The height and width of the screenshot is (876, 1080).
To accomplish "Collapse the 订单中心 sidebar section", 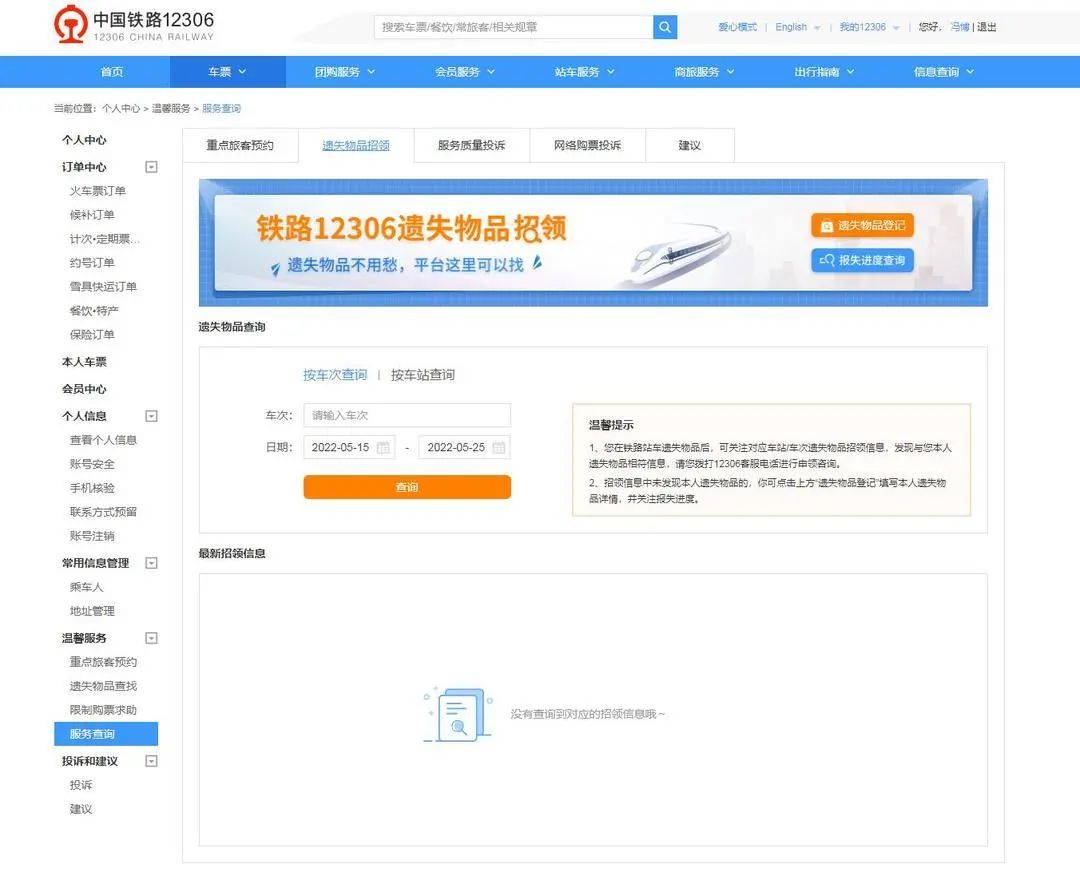I will [x=152, y=167].
